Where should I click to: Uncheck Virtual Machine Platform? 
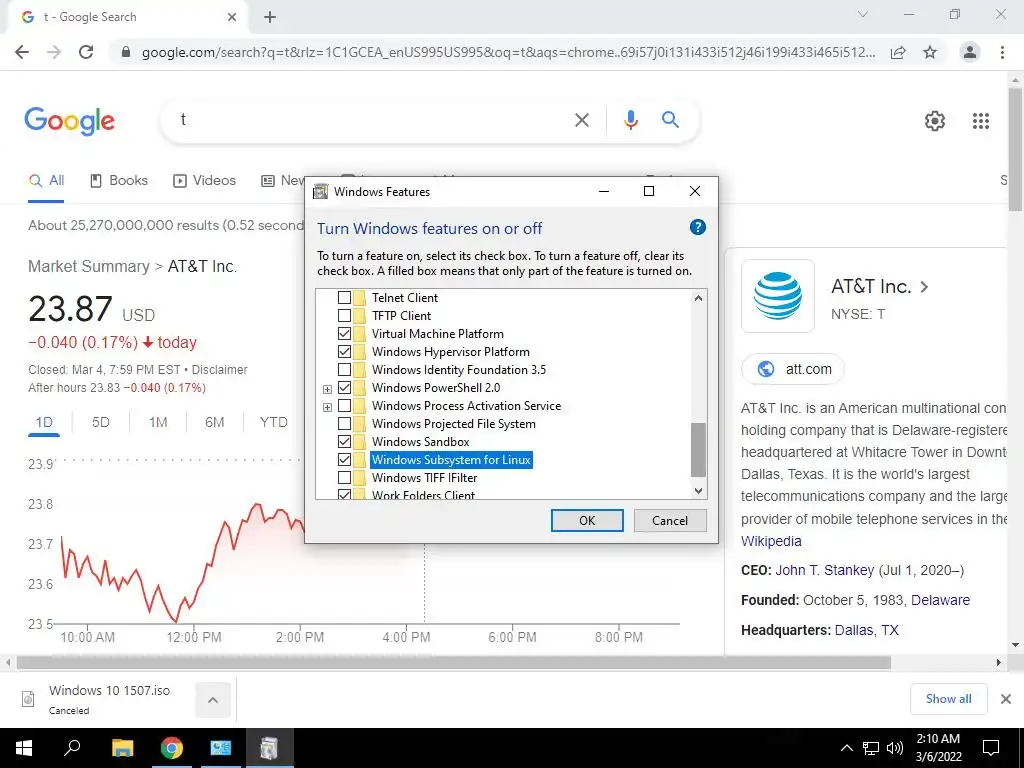coord(344,334)
